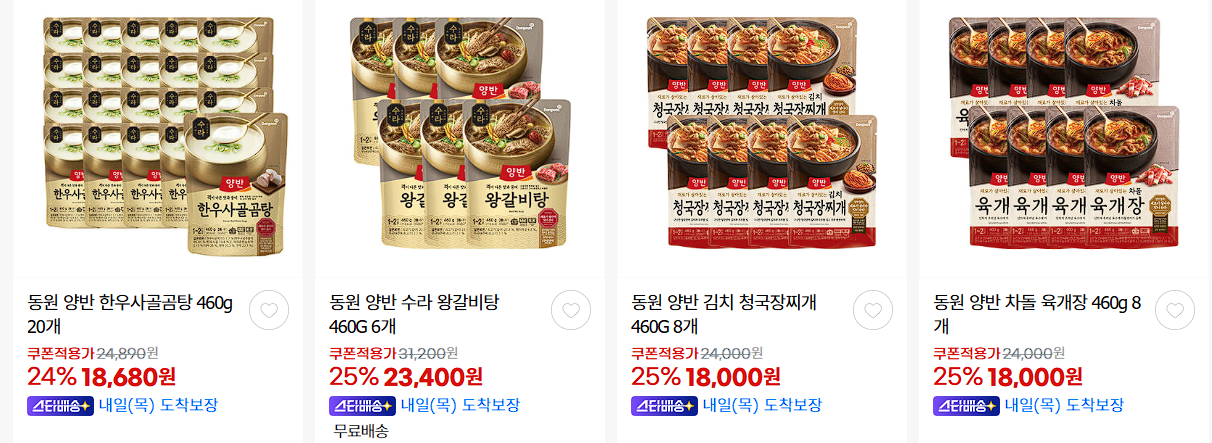Open 동원 양반 김치 청국장찌개 title link
This screenshot has width=1212, height=443.
coord(724,313)
